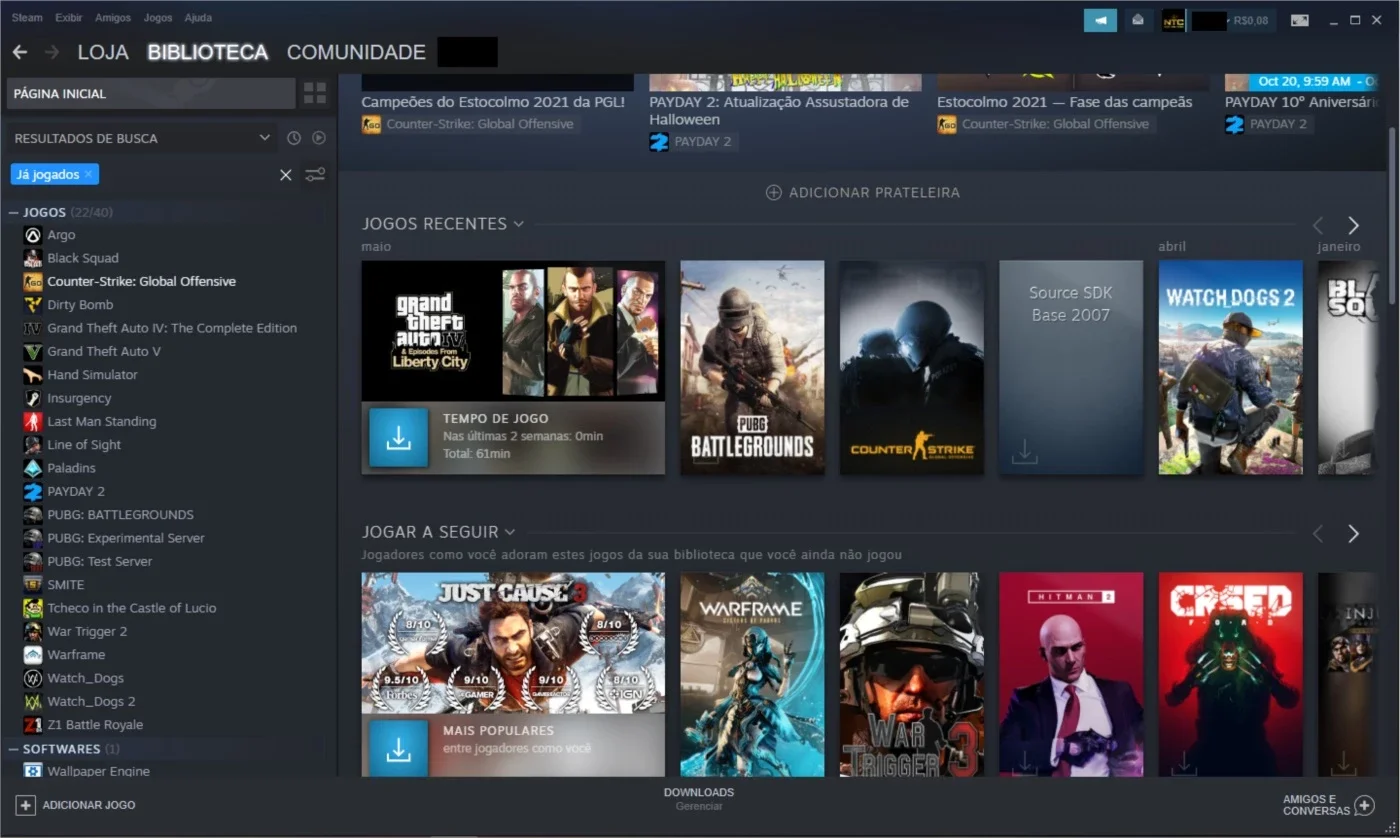Switch library to grid view icon
The height and width of the screenshot is (838, 1400).
pyautogui.click(x=315, y=94)
